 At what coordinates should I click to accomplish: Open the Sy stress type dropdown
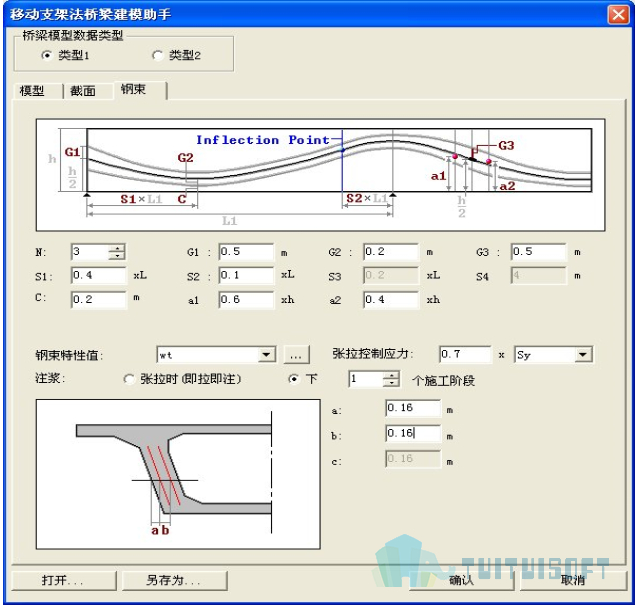(553, 354)
